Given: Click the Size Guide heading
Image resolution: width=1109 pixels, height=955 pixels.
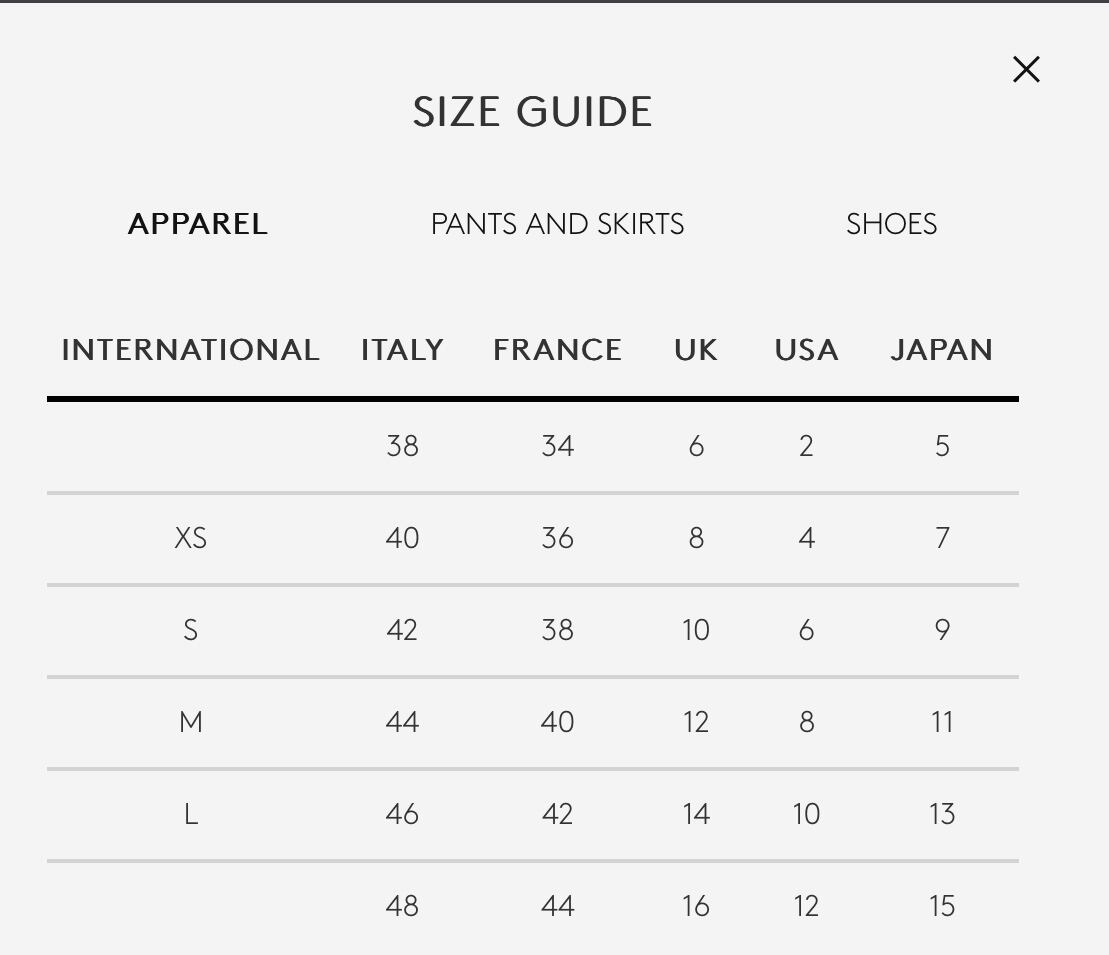Looking at the screenshot, I should click(532, 112).
